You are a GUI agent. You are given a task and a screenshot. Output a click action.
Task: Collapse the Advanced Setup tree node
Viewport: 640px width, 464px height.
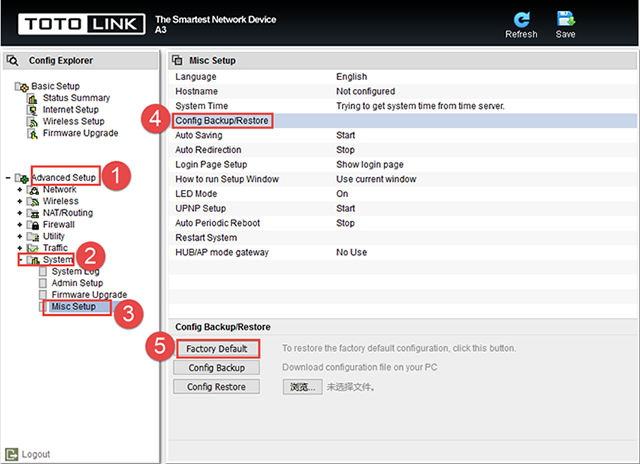tap(8, 178)
